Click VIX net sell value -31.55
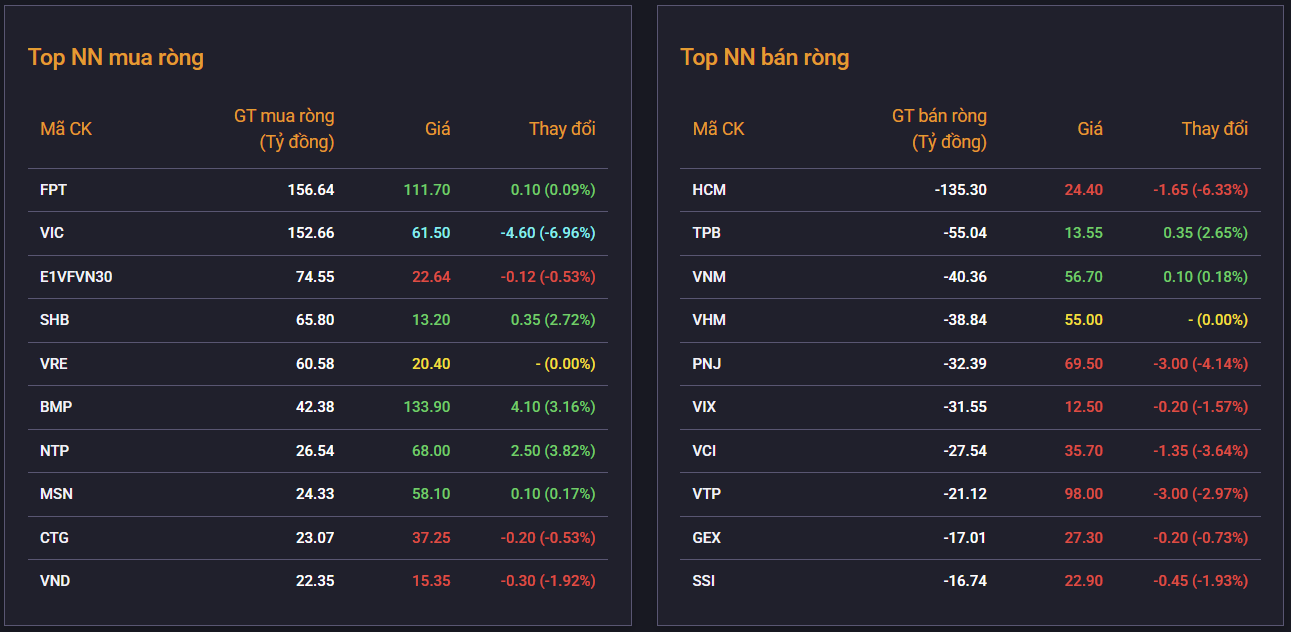Viewport: 1291px width, 632px height. click(x=965, y=407)
